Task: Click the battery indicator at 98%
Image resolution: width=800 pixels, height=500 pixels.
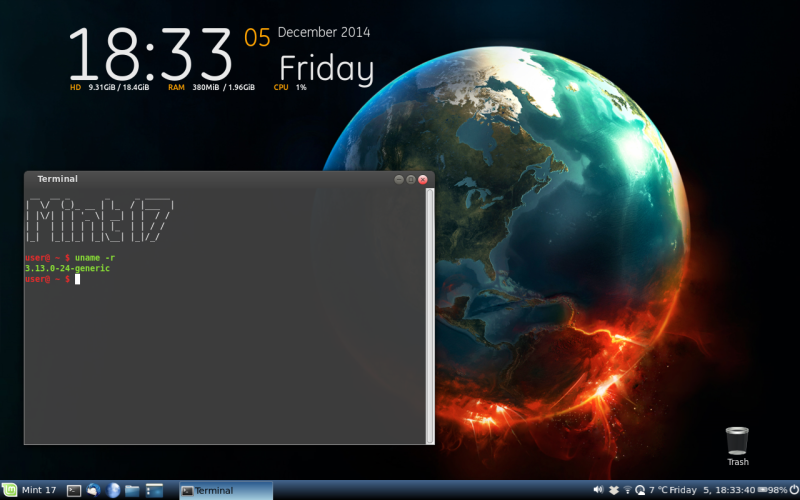Action: (x=772, y=490)
